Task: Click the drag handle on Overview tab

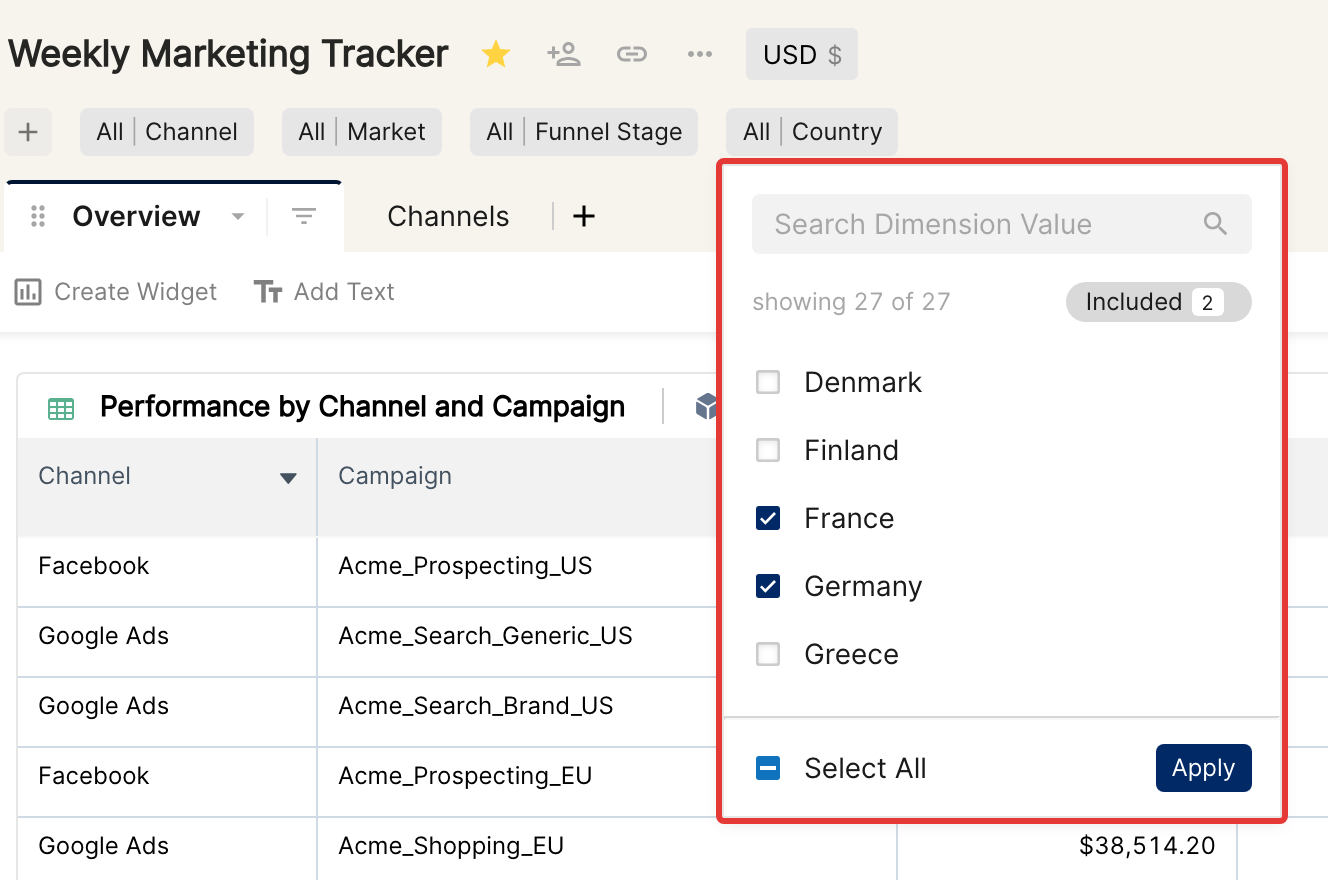Action: [39, 216]
